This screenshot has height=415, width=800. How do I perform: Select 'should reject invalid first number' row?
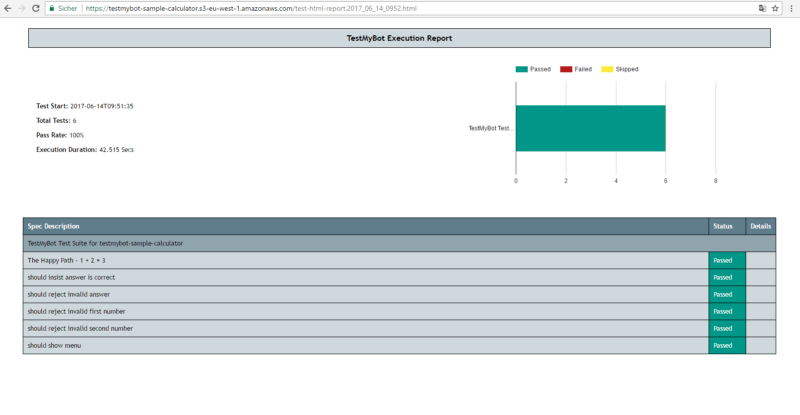tap(399, 311)
